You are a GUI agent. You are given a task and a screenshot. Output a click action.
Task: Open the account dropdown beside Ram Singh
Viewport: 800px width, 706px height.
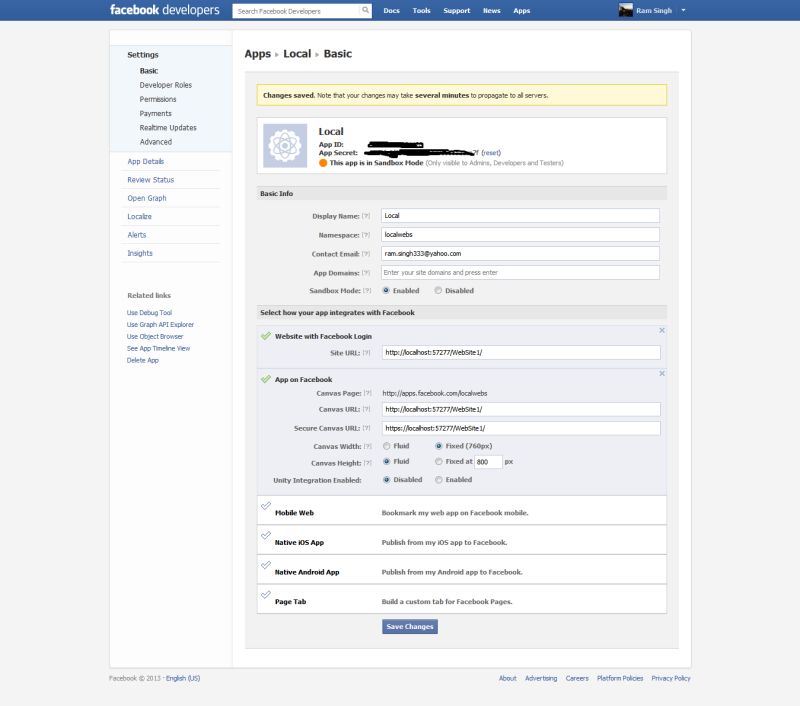point(684,10)
